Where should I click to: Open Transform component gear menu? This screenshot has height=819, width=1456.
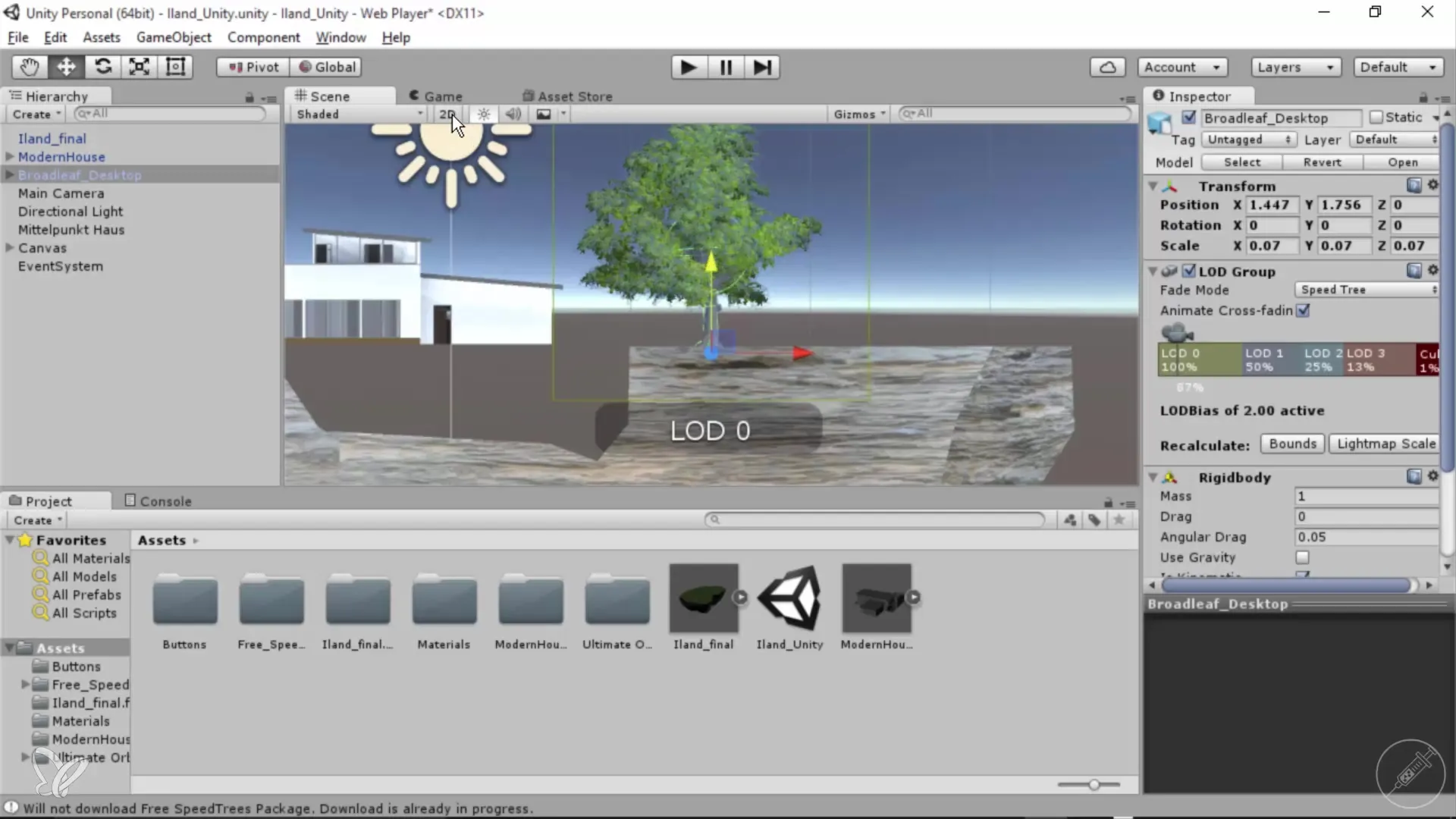[x=1432, y=185]
